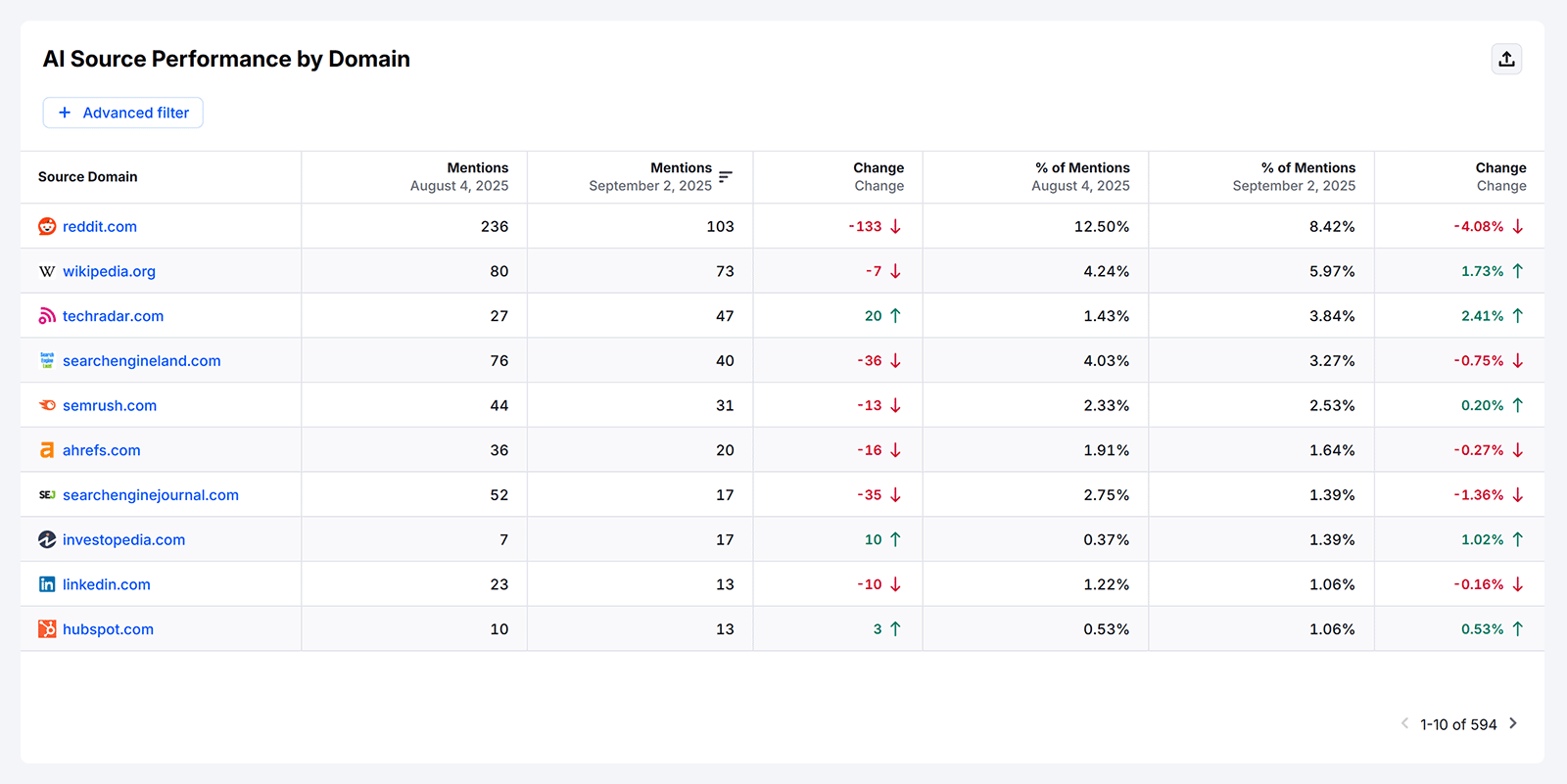Image resolution: width=1567 pixels, height=784 pixels.
Task: Click the export upload icon
Action: coord(1506,60)
